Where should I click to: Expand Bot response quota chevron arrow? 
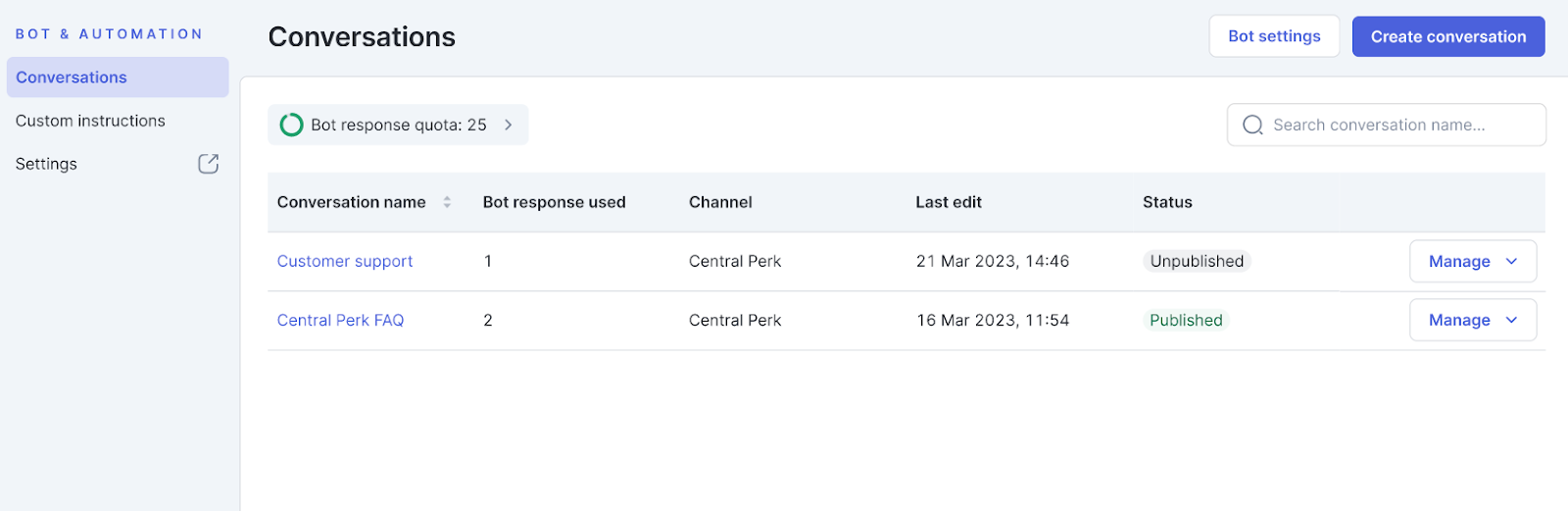click(x=509, y=125)
